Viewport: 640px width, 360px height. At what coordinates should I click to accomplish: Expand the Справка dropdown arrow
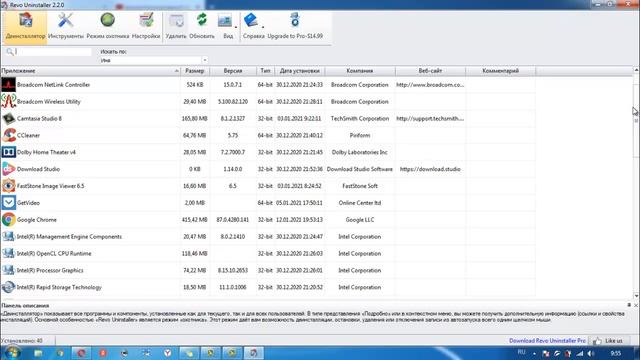coord(263,27)
